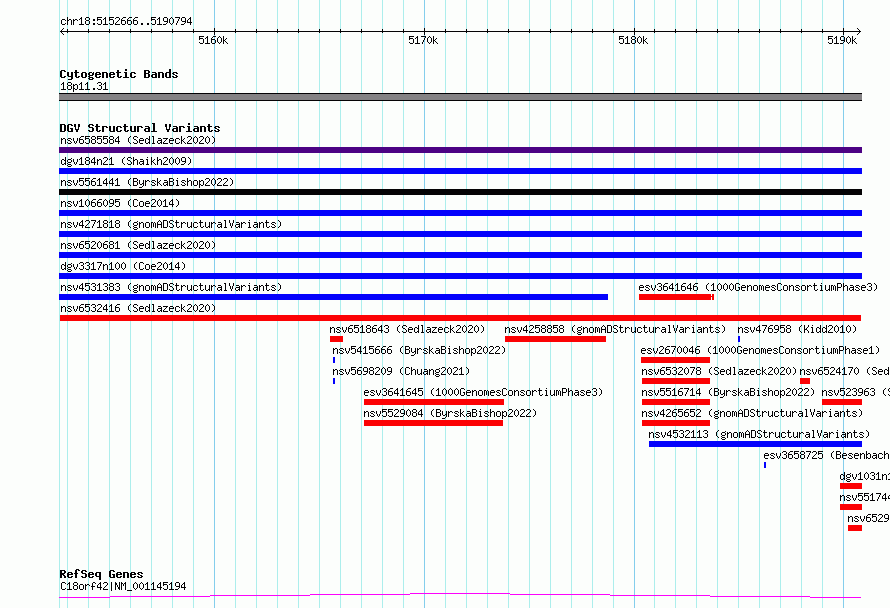Image resolution: width=890 pixels, height=608 pixels.
Task: Select nsv476958 (Kidd2010) variant label
Action: [x=797, y=329]
